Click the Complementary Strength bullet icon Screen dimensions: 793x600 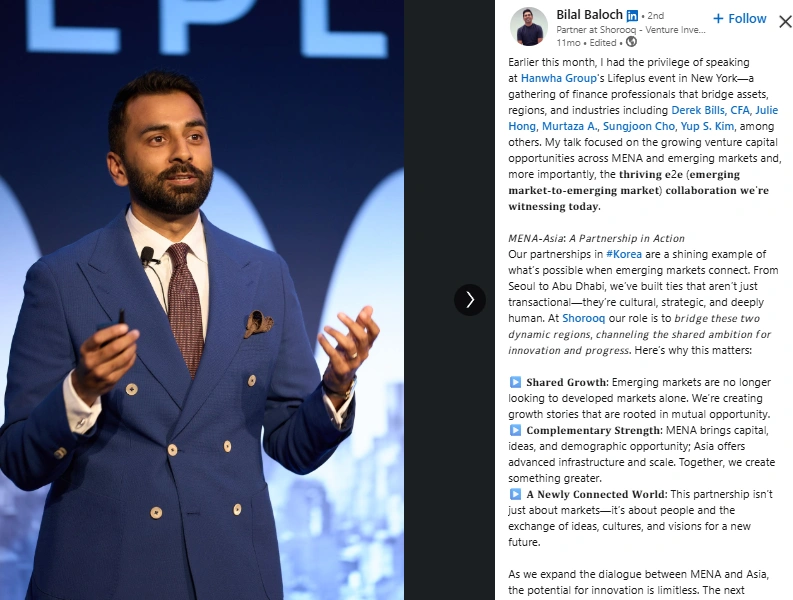click(515, 430)
